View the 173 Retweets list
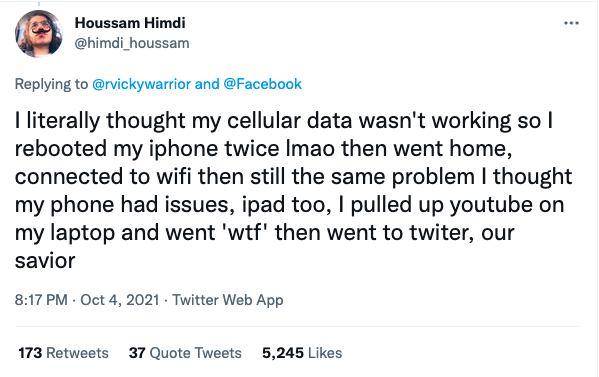This screenshot has height=377, width=599. 63,353
